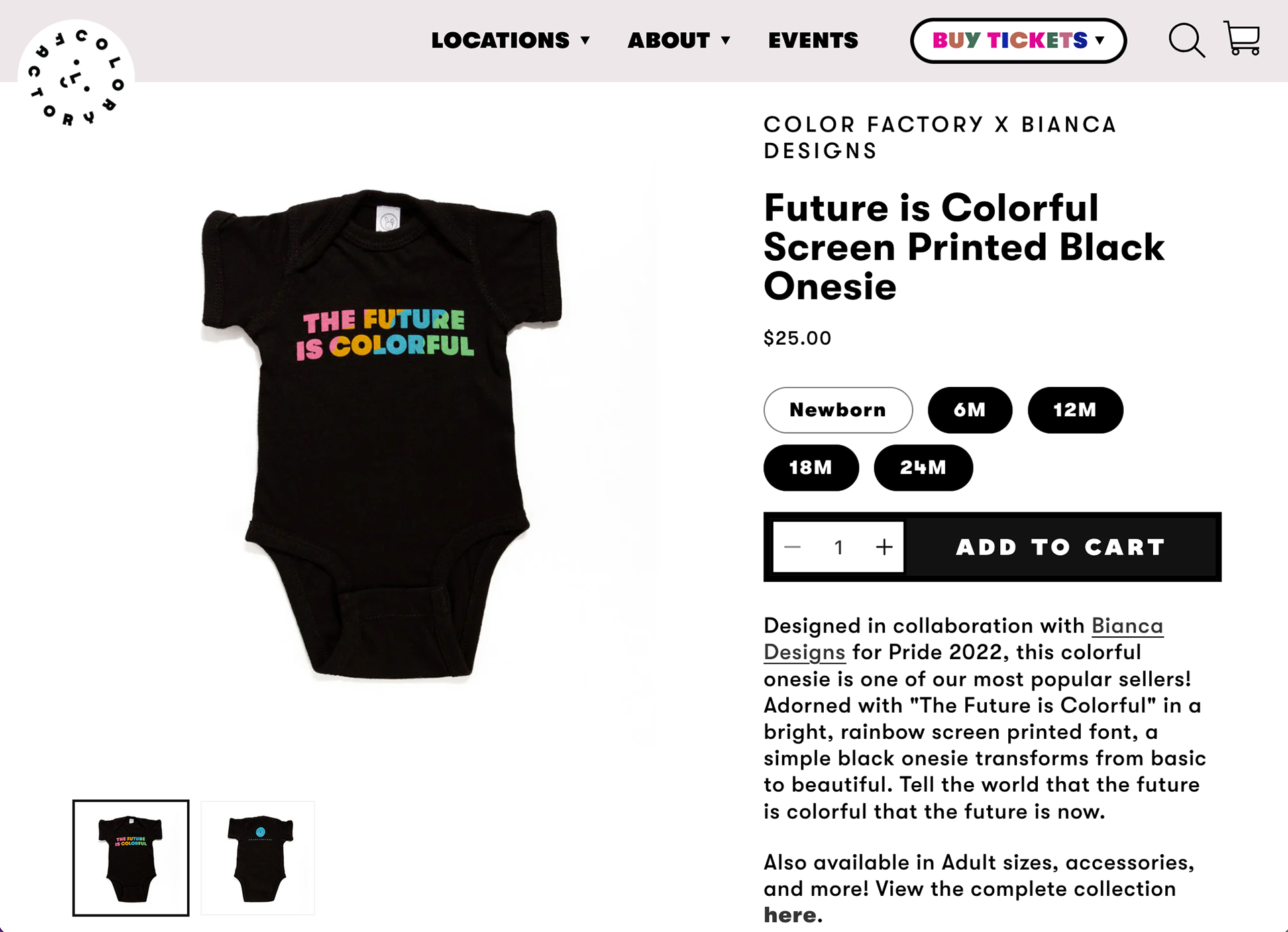Choose the 12M size option
This screenshot has height=932, width=1288.
[1075, 410]
